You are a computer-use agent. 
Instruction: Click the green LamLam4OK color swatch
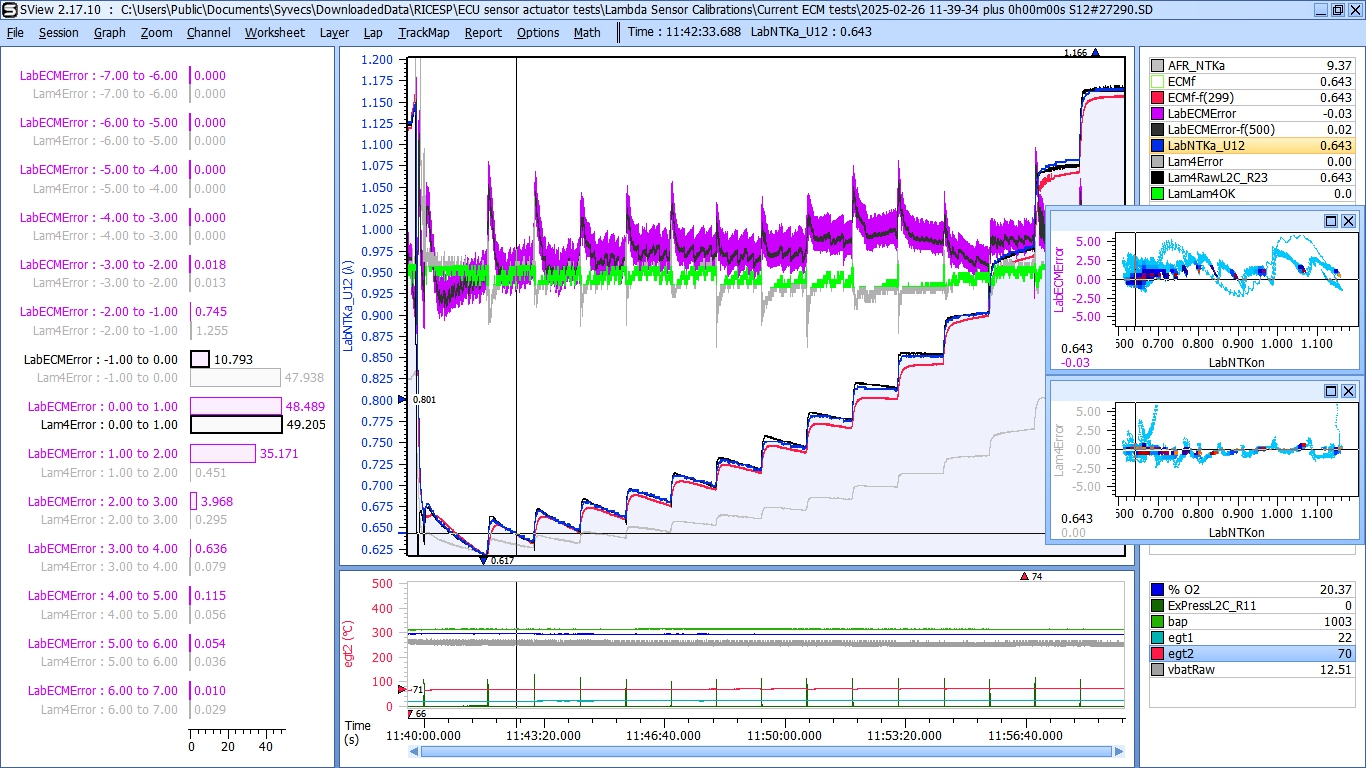pyautogui.click(x=1158, y=194)
